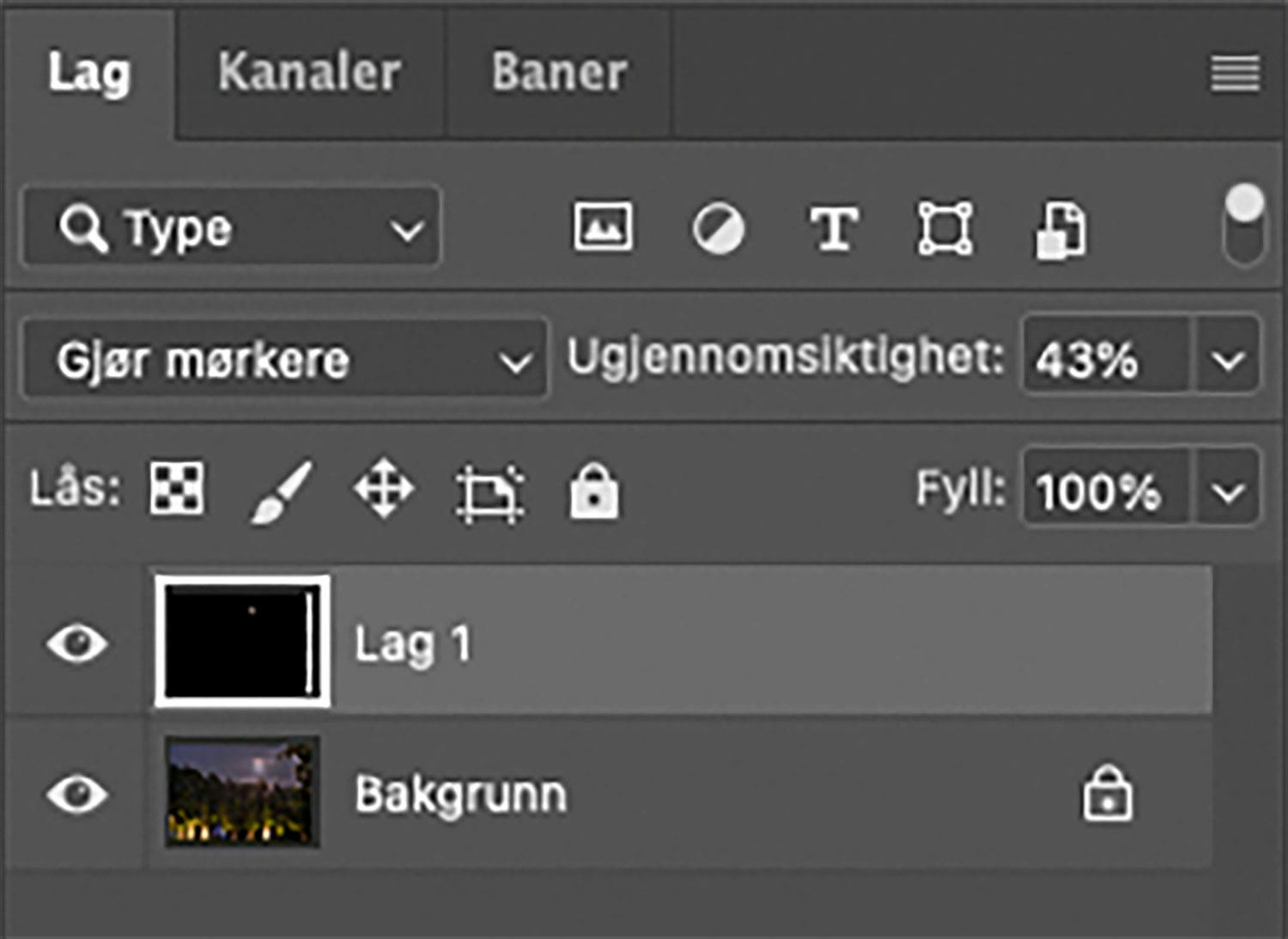Image resolution: width=1288 pixels, height=939 pixels.
Task: Filter for pixel layers icon
Action: [603, 228]
